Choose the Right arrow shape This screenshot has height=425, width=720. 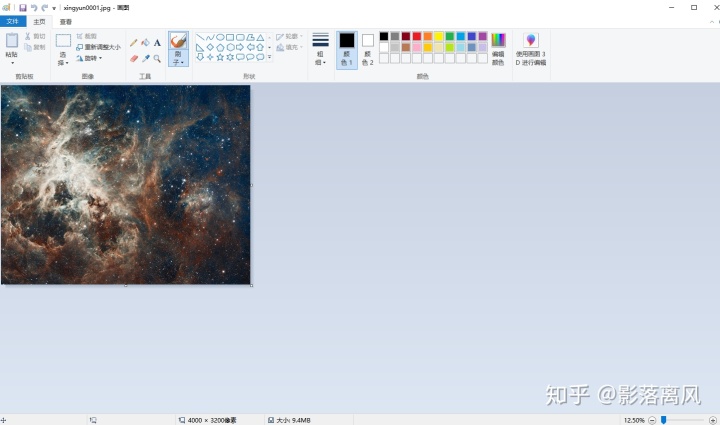pos(240,47)
